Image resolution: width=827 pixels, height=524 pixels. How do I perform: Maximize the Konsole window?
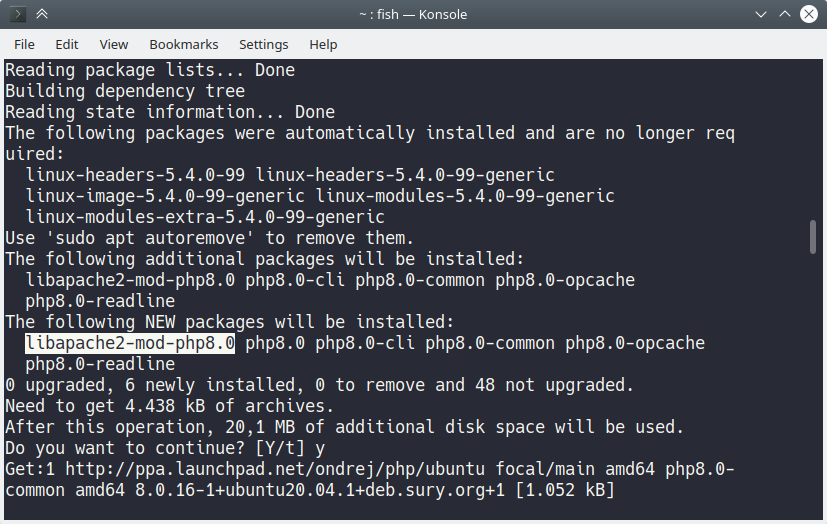point(785,14)
